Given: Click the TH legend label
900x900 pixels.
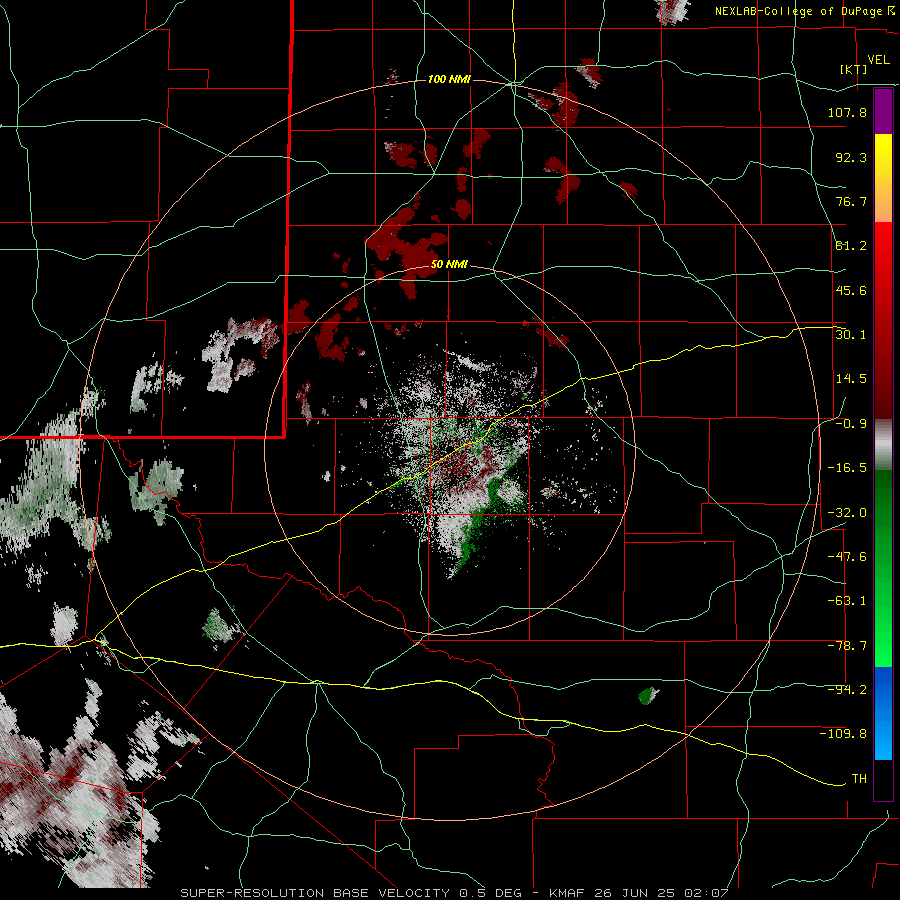Looking at the screenshot, I should 859,779.
